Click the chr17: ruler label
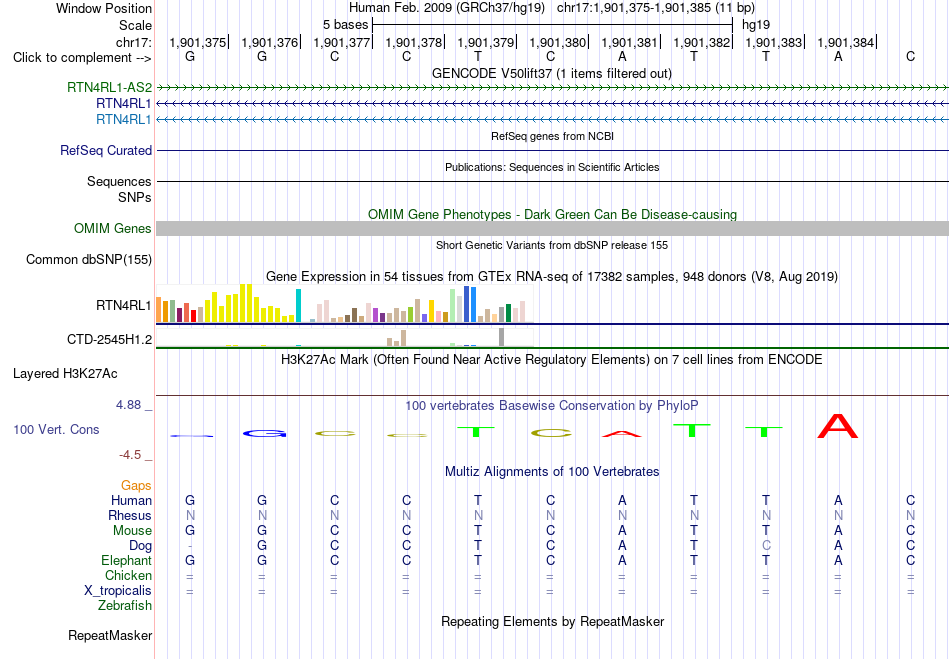 coord(133,42)
